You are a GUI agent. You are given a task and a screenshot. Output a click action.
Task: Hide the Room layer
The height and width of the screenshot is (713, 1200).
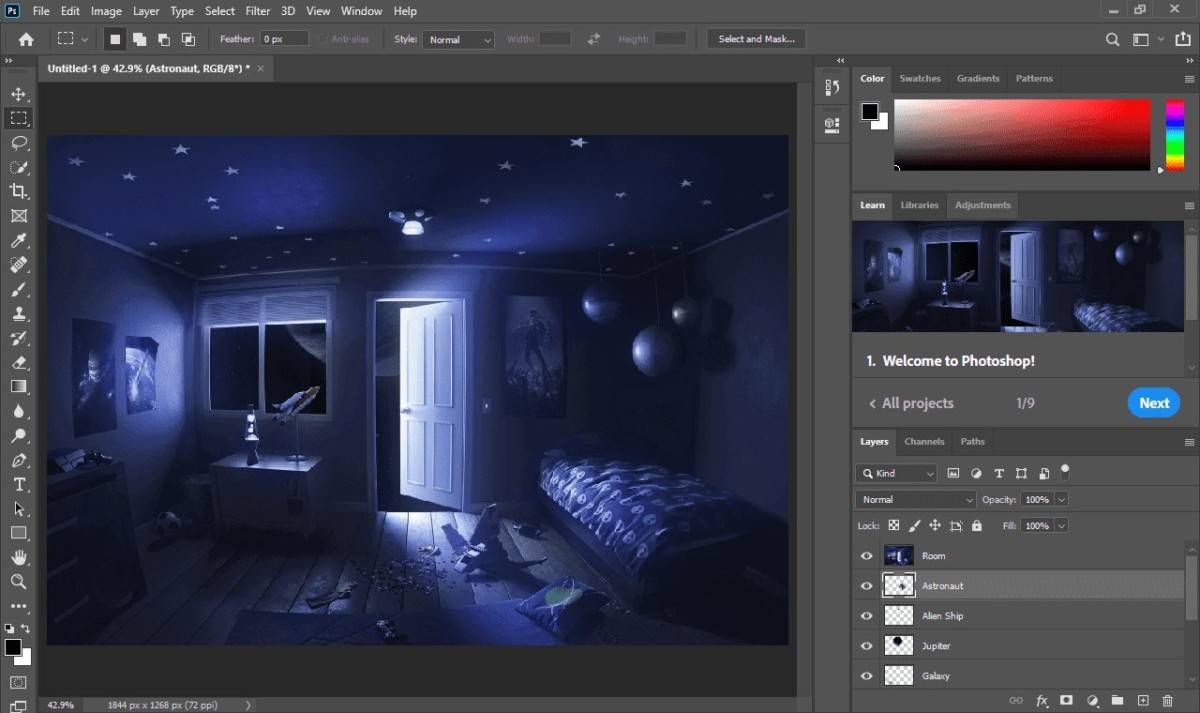(866, 556)
